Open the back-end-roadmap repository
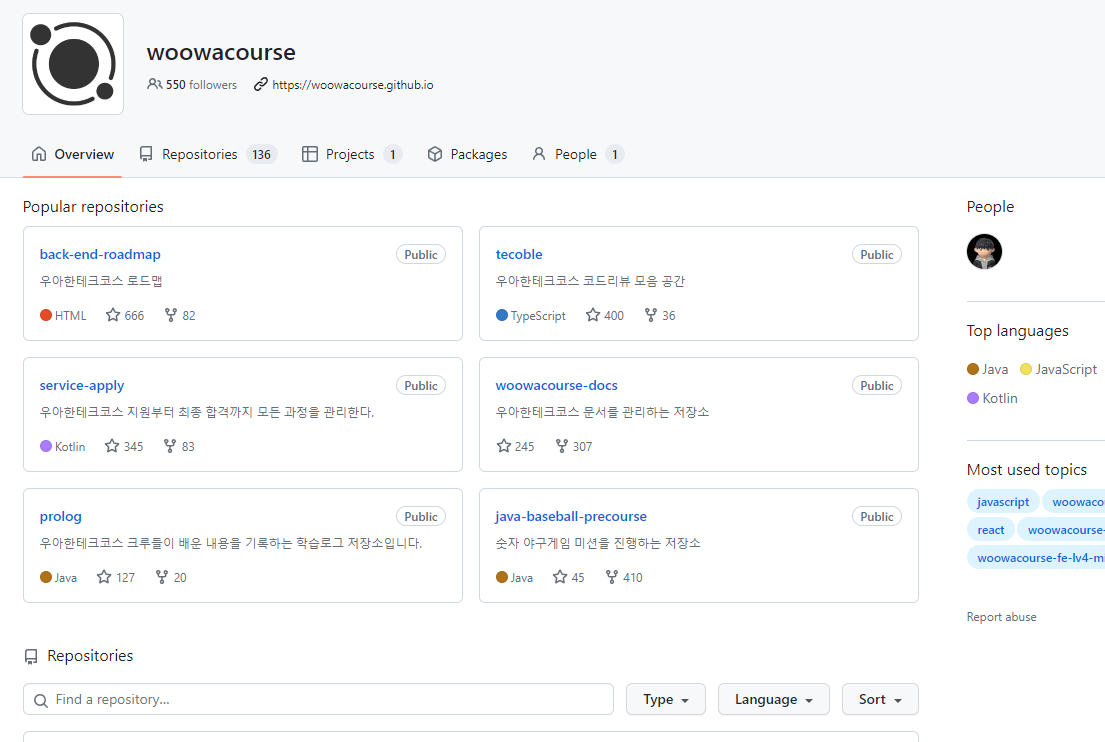Viewport: 1105px width, 742px height. click(x=100, y=254)
